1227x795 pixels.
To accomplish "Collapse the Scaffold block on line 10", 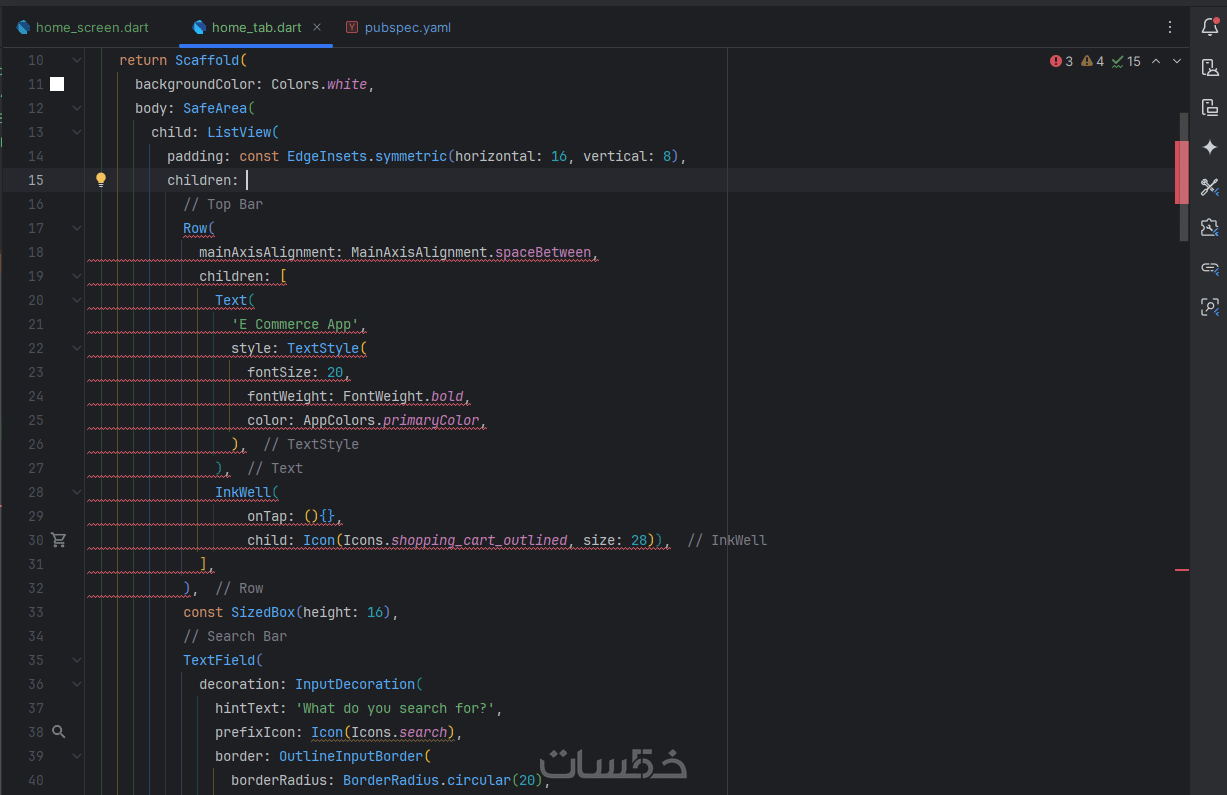I will tap(78, 60).
